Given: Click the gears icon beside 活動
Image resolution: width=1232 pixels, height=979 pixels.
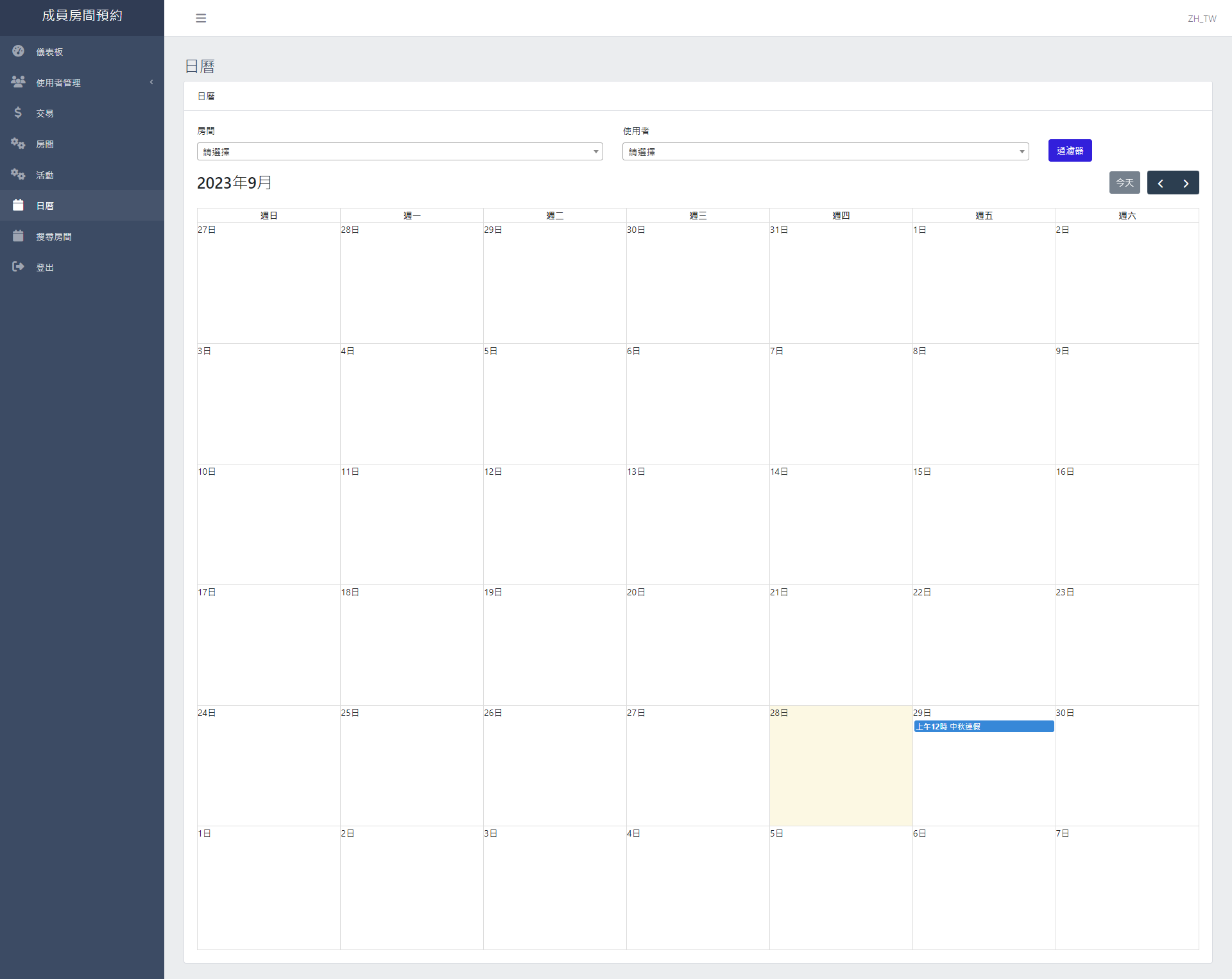Looking at the screenshot, I should coord(18,174).
